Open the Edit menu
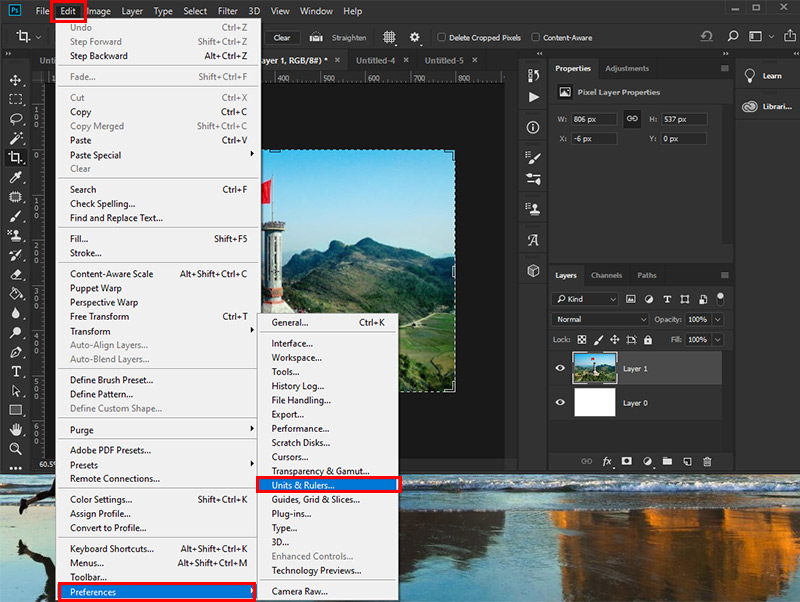The height and width of the screenshot is (602, 800). pyautogui.click(x=68, y=11)
